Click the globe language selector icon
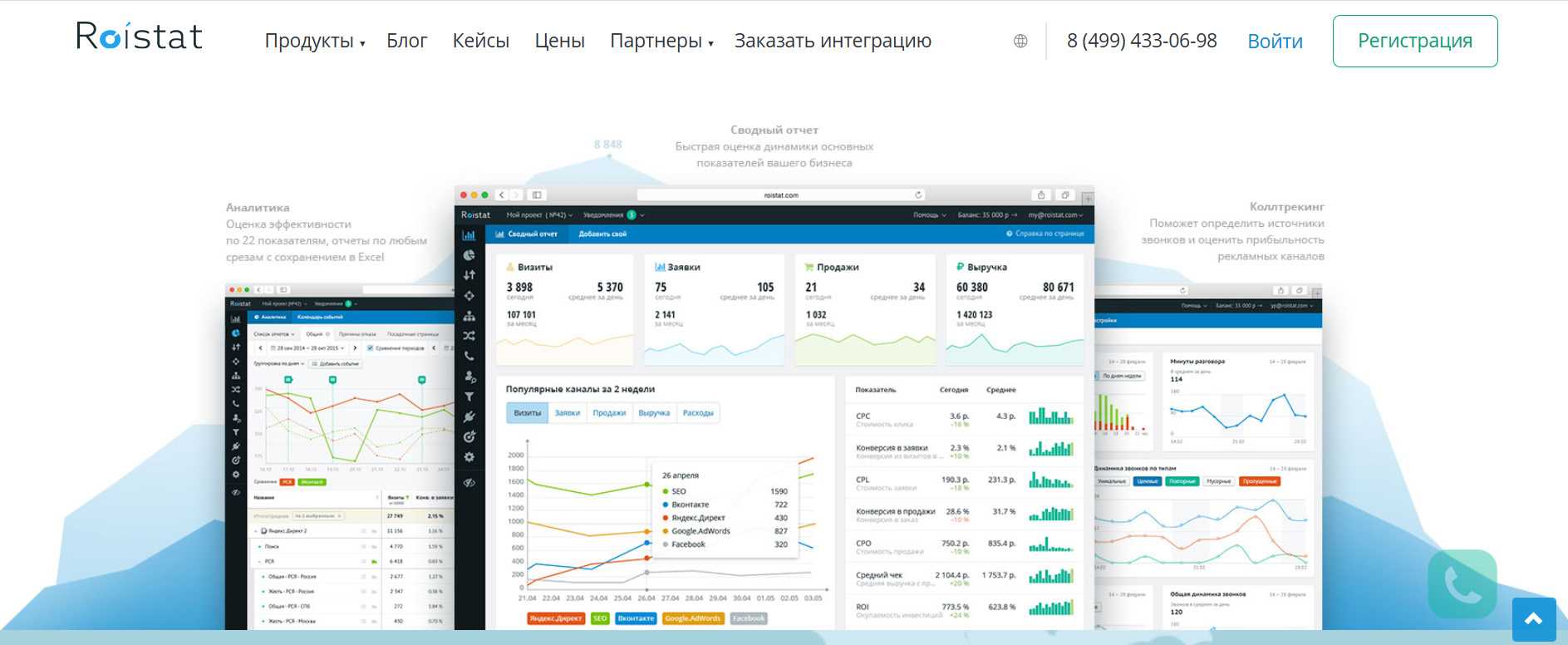The image size is (1568, 645). [1020, 41]
